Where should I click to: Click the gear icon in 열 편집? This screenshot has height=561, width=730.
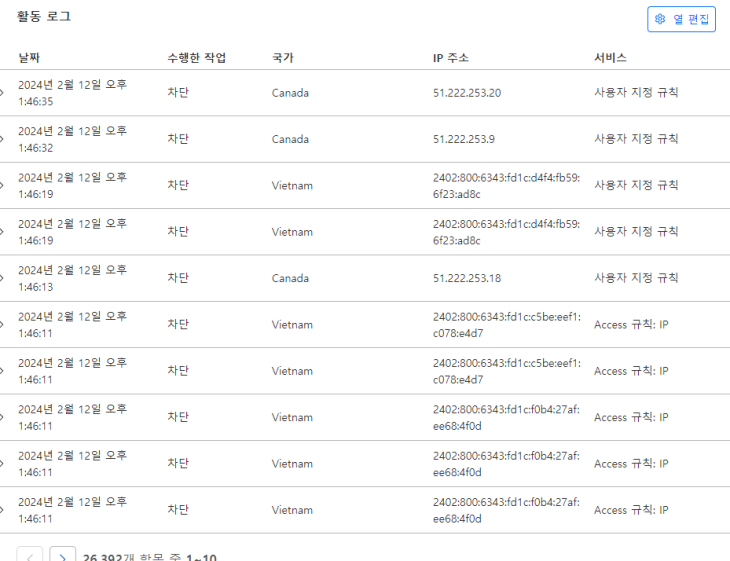[660, 19]
